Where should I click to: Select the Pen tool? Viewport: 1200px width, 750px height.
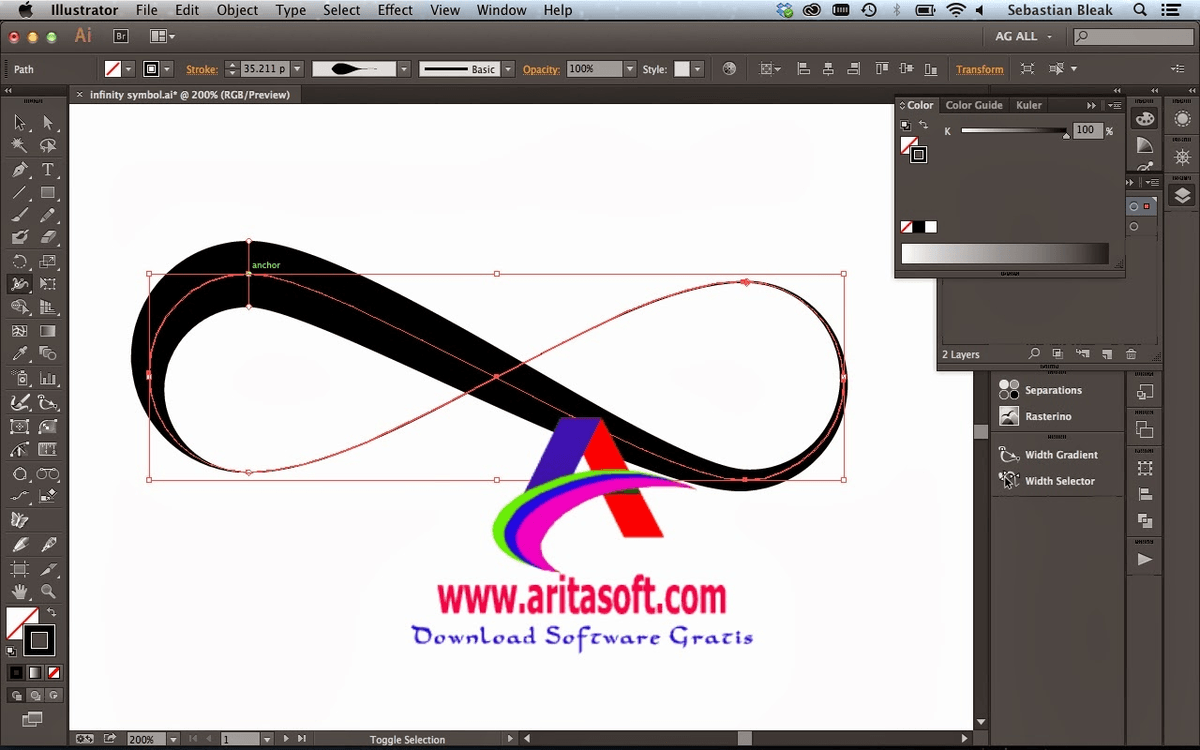click(19, 170)
